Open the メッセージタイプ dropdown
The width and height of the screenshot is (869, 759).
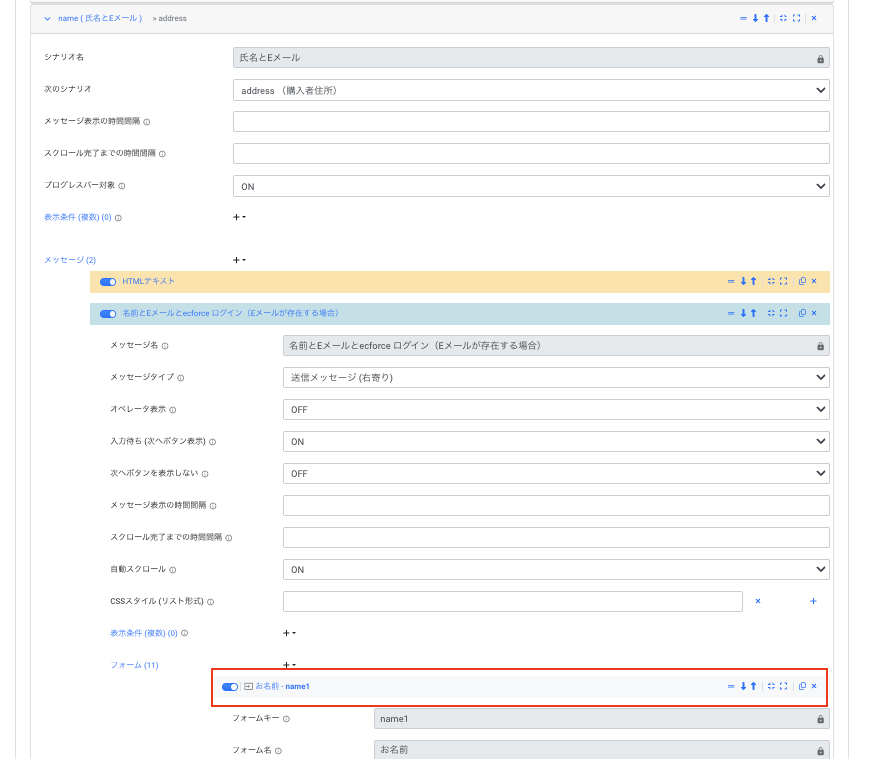(556, 377)
